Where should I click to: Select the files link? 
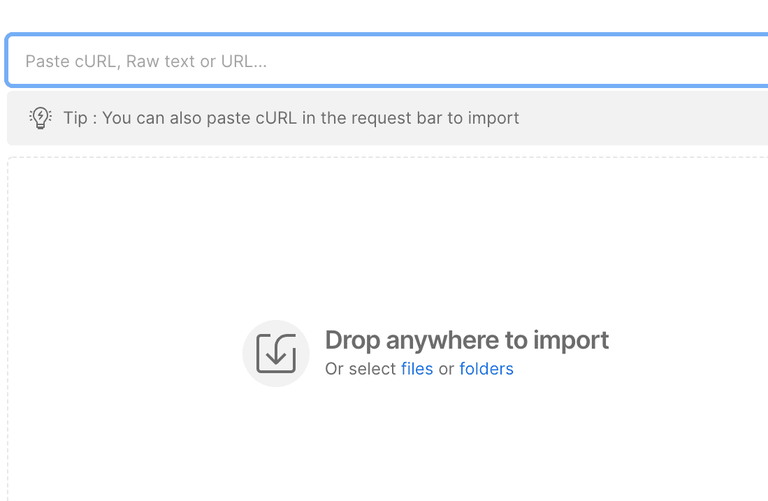point(417,369)
